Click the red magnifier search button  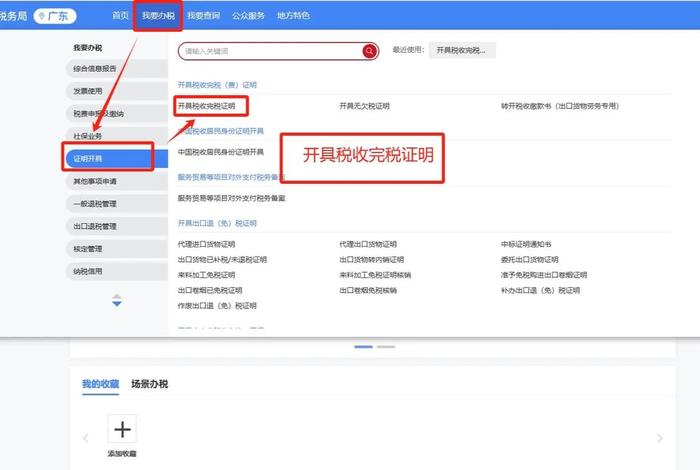(369, 51)
